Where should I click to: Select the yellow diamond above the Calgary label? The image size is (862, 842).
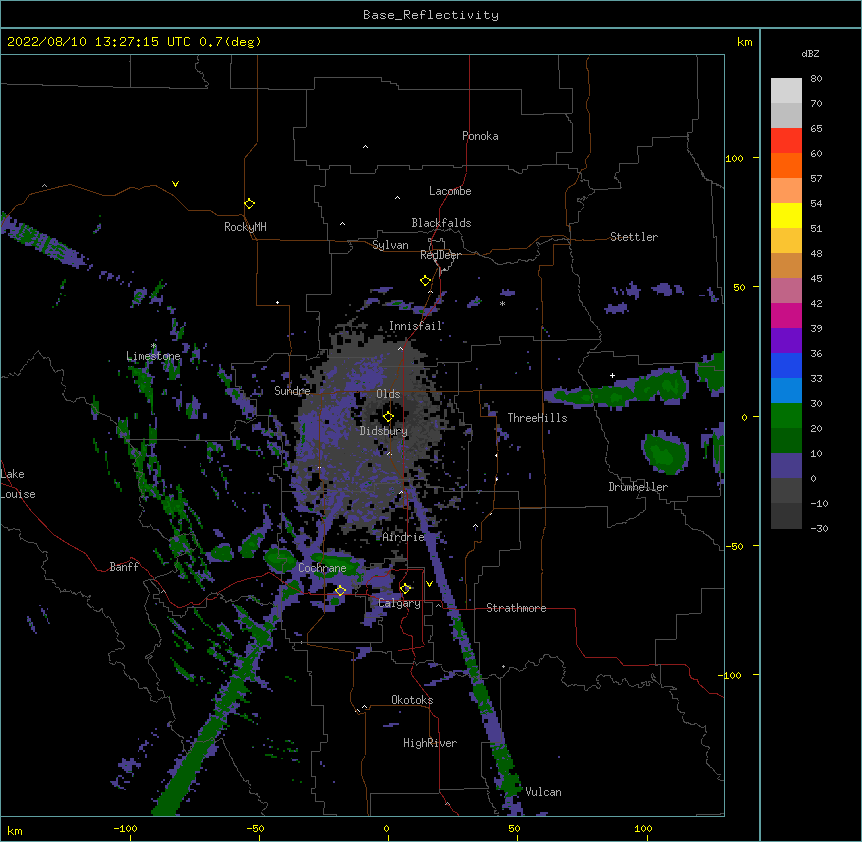tap(405, 589)
